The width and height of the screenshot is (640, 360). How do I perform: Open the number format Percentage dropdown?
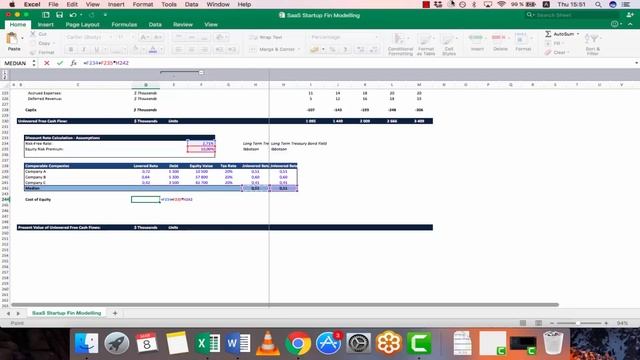pyautogui.click(x=376, y=37)
